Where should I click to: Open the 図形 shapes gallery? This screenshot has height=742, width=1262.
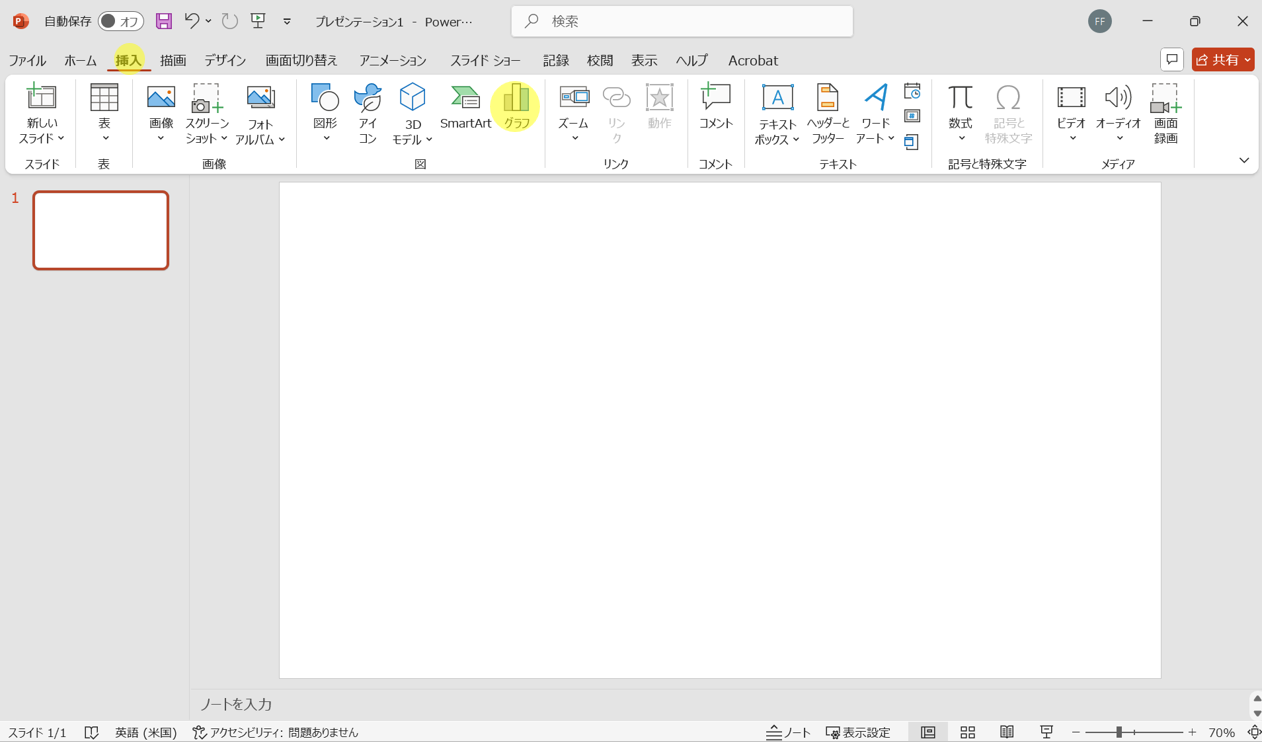[x=325, y=113]
